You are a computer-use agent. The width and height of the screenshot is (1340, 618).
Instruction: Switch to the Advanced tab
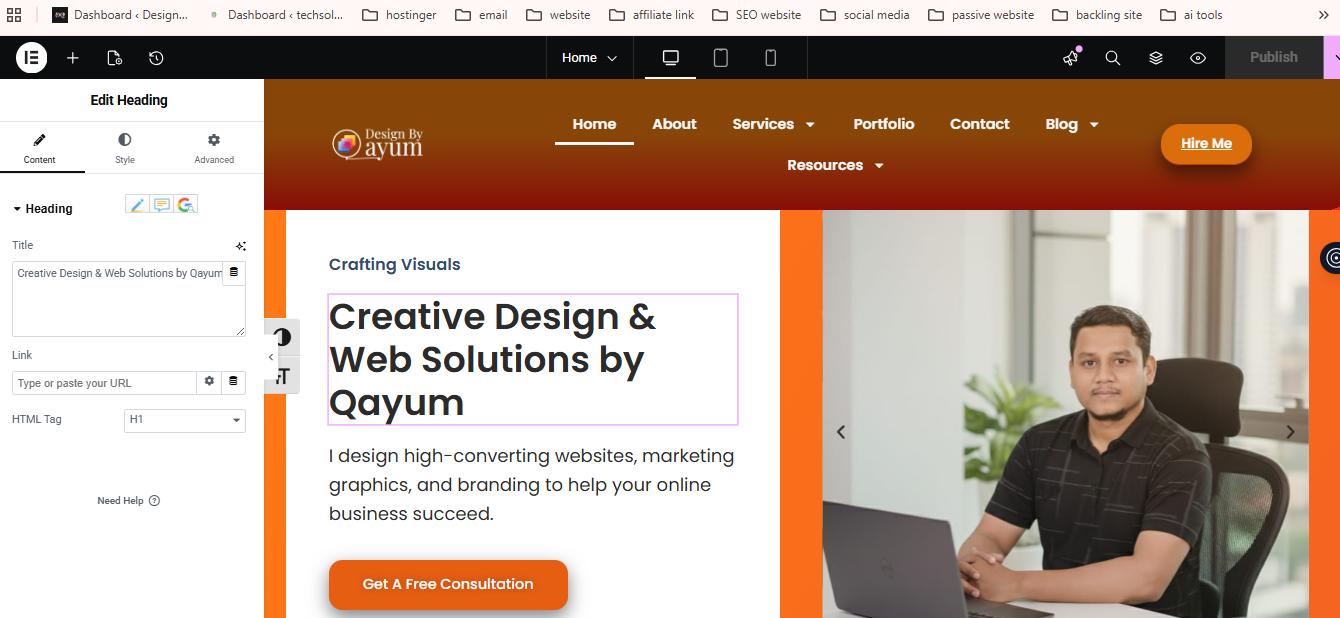point(214,148)
